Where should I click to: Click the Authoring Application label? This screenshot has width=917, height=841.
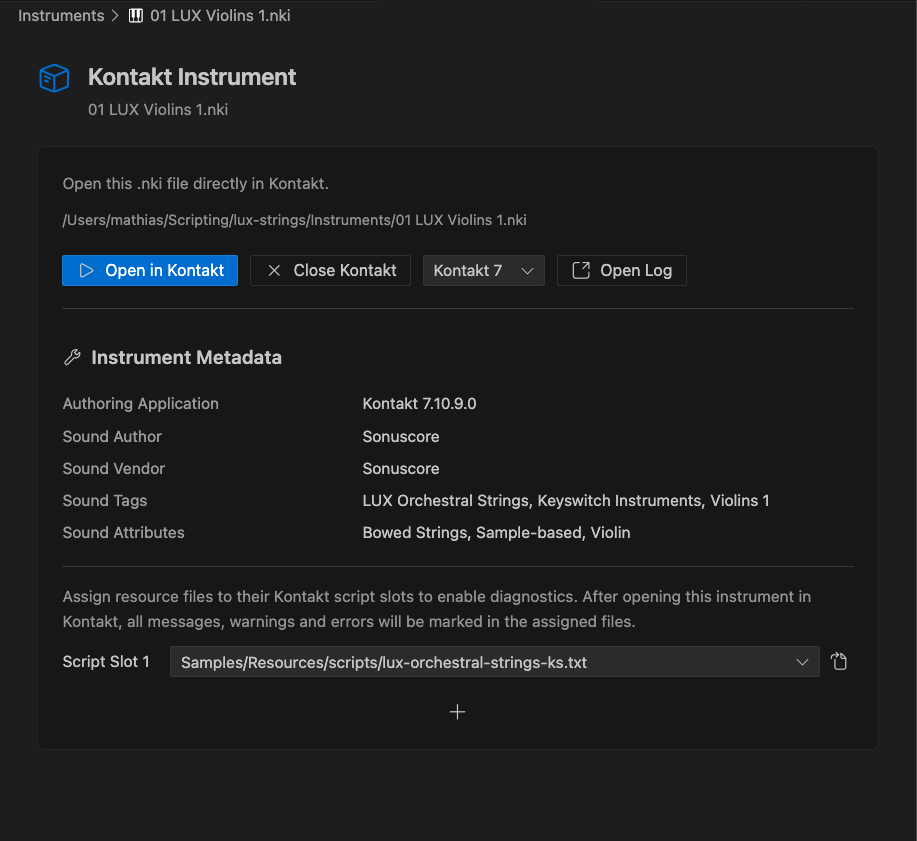140,404
